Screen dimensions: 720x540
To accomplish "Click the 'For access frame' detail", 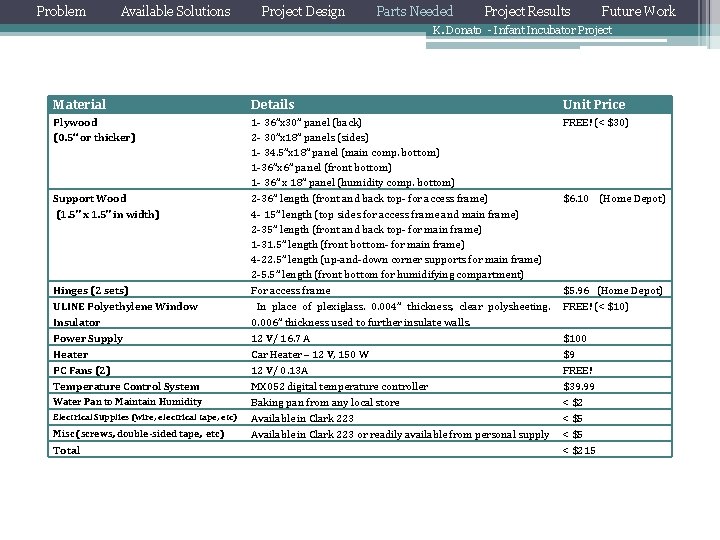I will (x=291, y=291).
